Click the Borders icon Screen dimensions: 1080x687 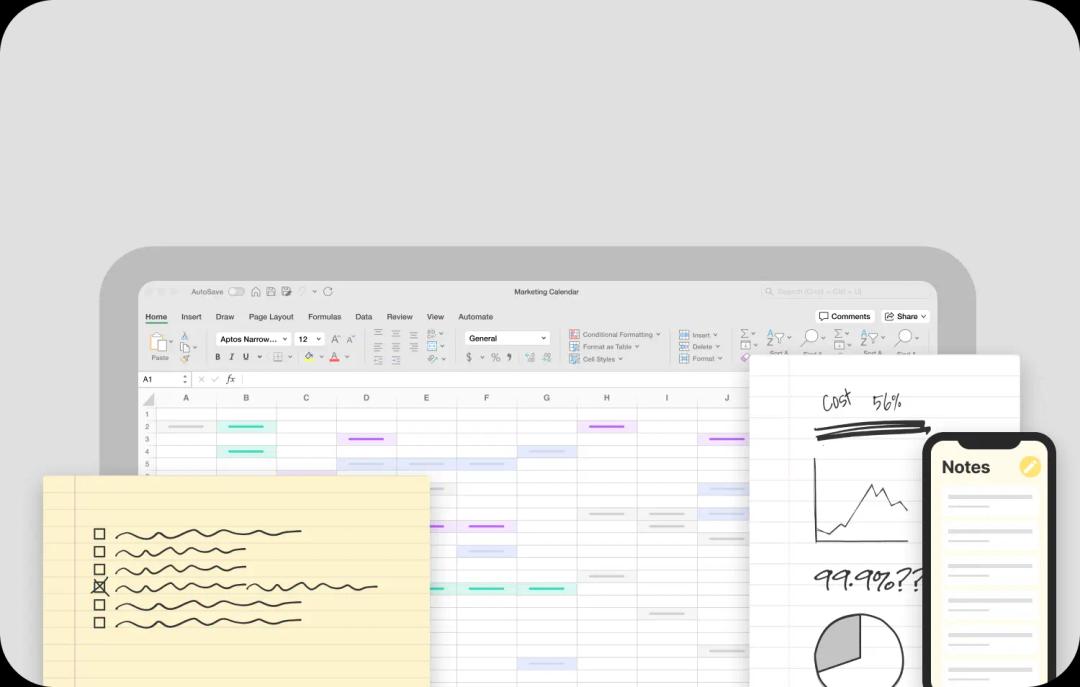point(278,357)
